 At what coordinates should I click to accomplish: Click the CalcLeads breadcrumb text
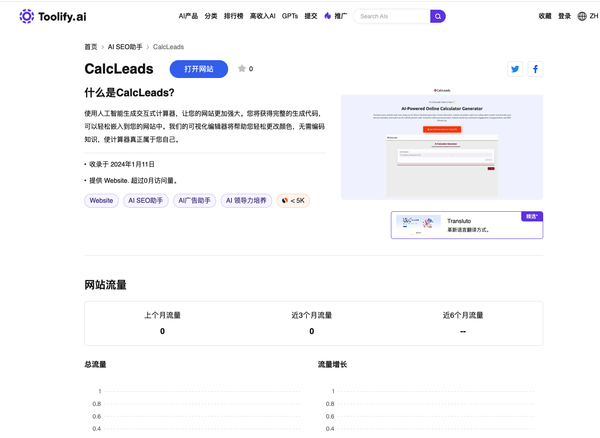click(168, 47)
